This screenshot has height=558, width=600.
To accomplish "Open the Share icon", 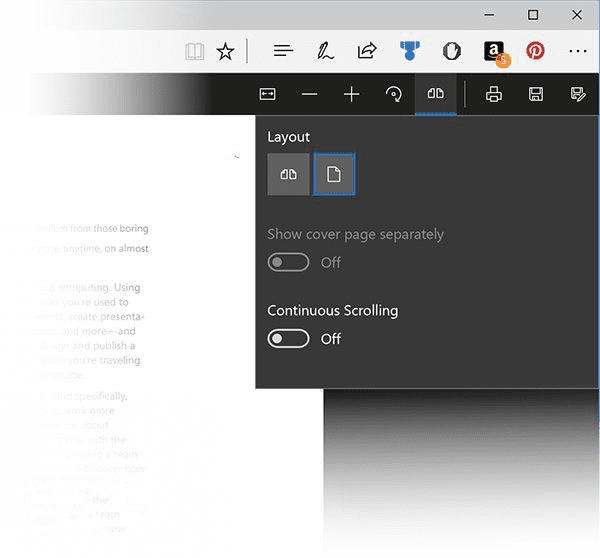I will [x=367, y=51].
